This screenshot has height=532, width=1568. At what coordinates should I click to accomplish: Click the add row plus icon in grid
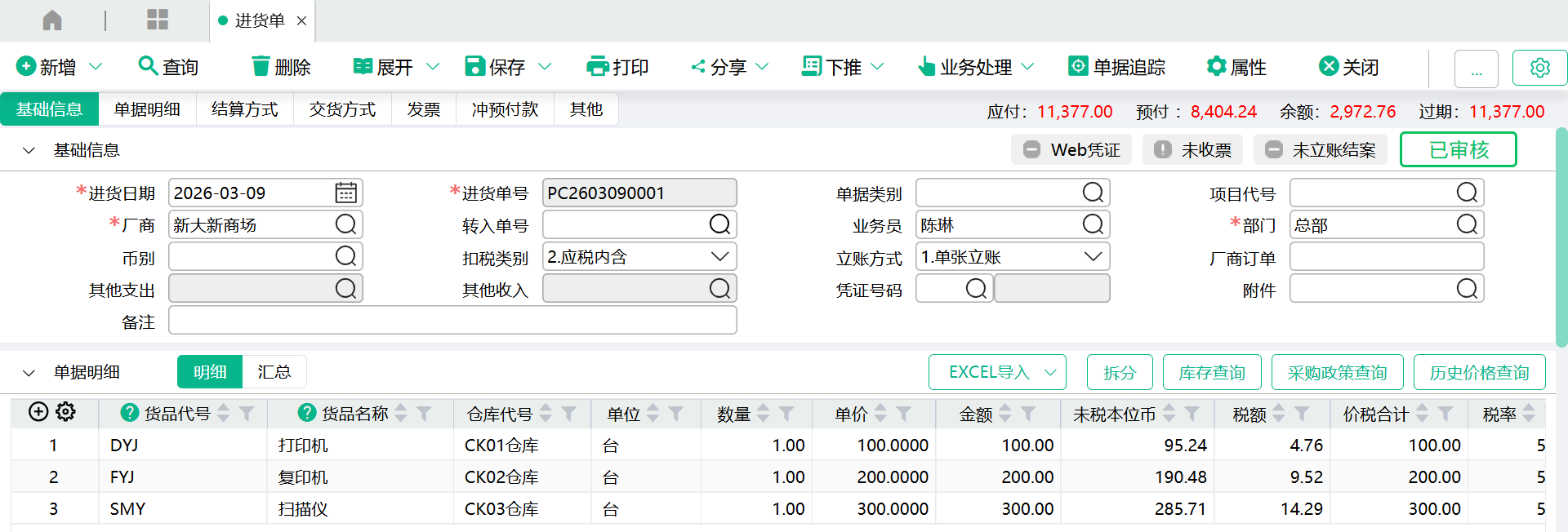(x=38, y=412)
